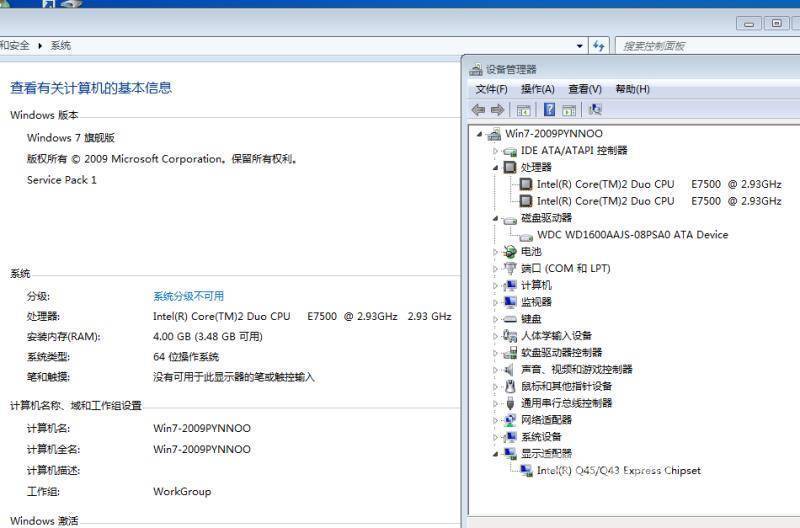Collapse the 显示适配器 tree node
Viewport: 800px width, 528px height.
(495, 454)
